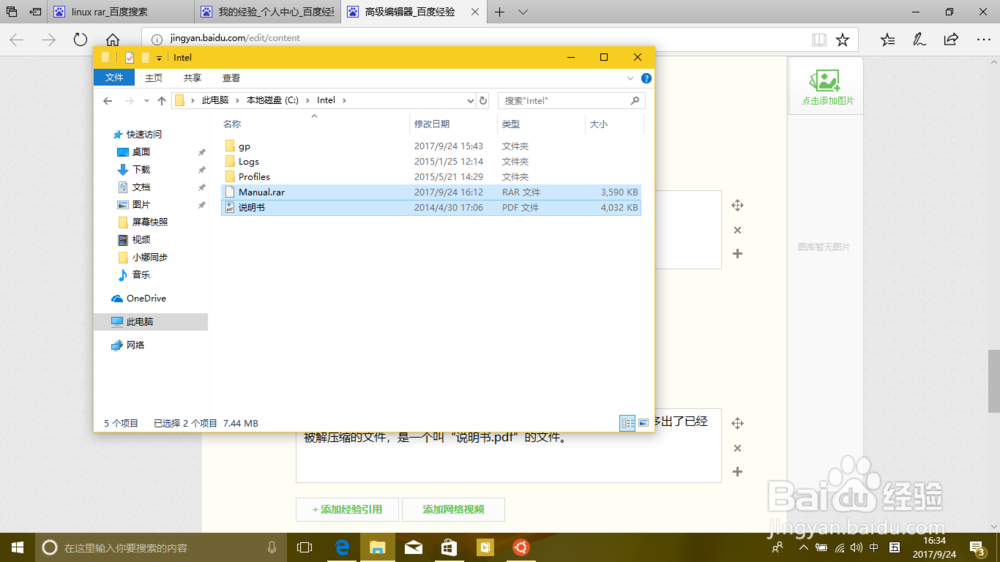Viewport: 1000px width, 562px height.
Task: Click the Explorer back arrow
Action: pos(108,101)
